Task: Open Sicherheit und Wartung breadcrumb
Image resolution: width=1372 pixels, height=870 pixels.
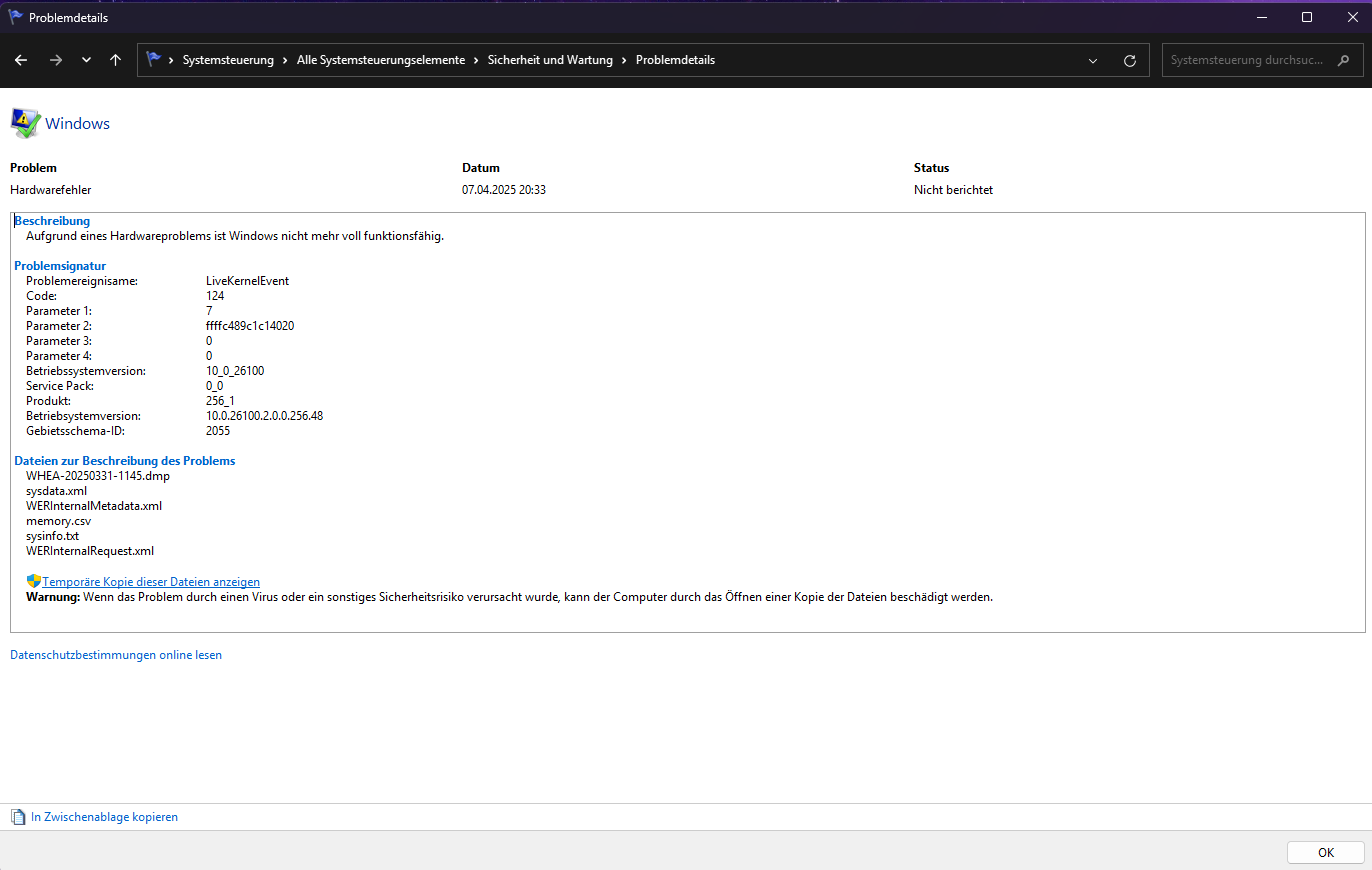Action: tap(550, 60)
